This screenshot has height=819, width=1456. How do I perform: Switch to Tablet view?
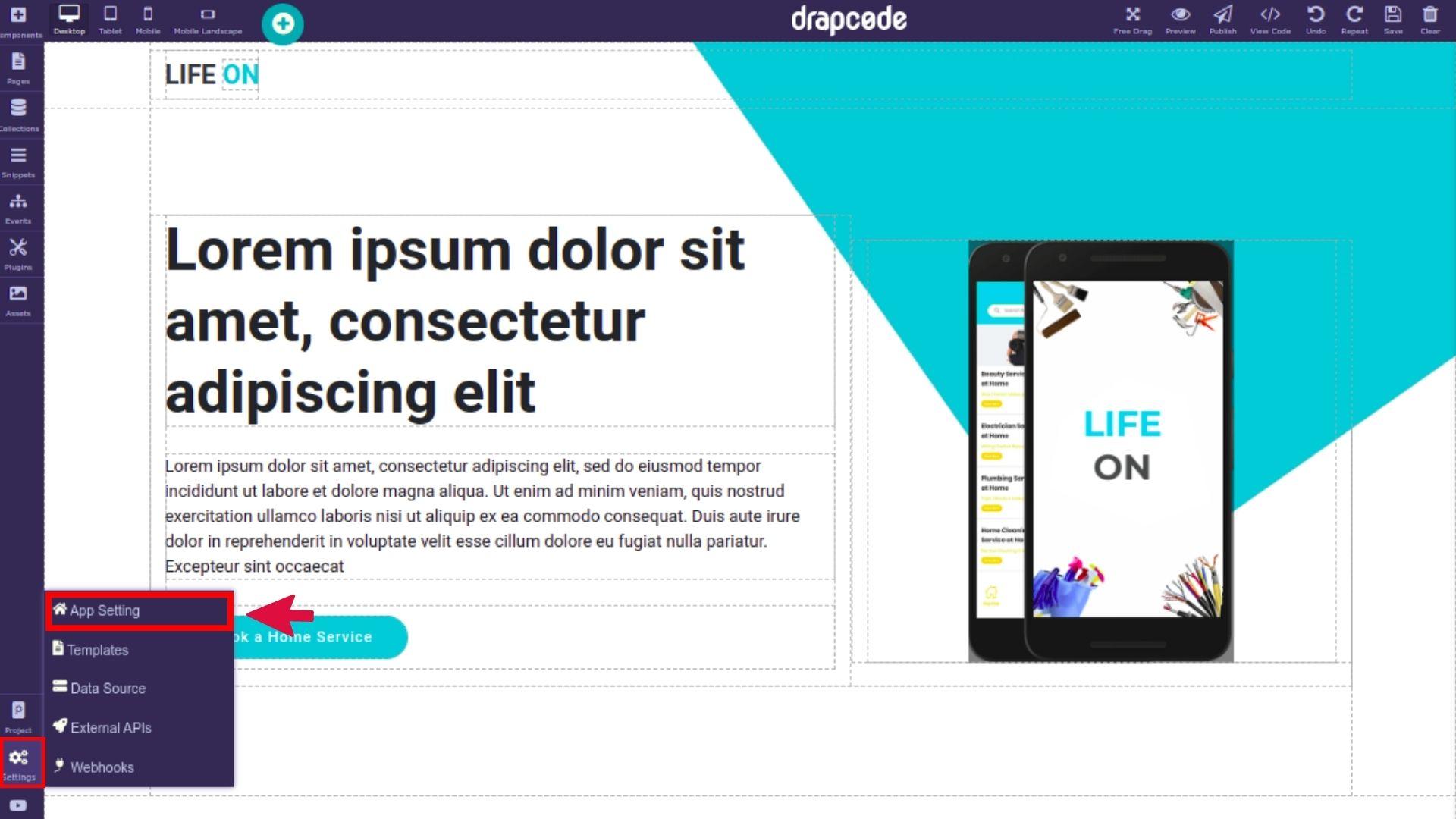[110, 20]
